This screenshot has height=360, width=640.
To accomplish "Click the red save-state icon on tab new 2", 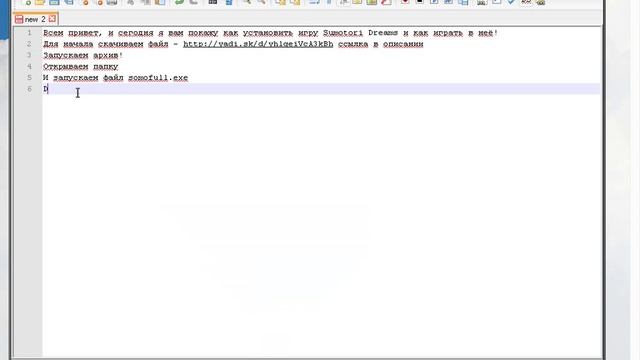I will (19, 19).
